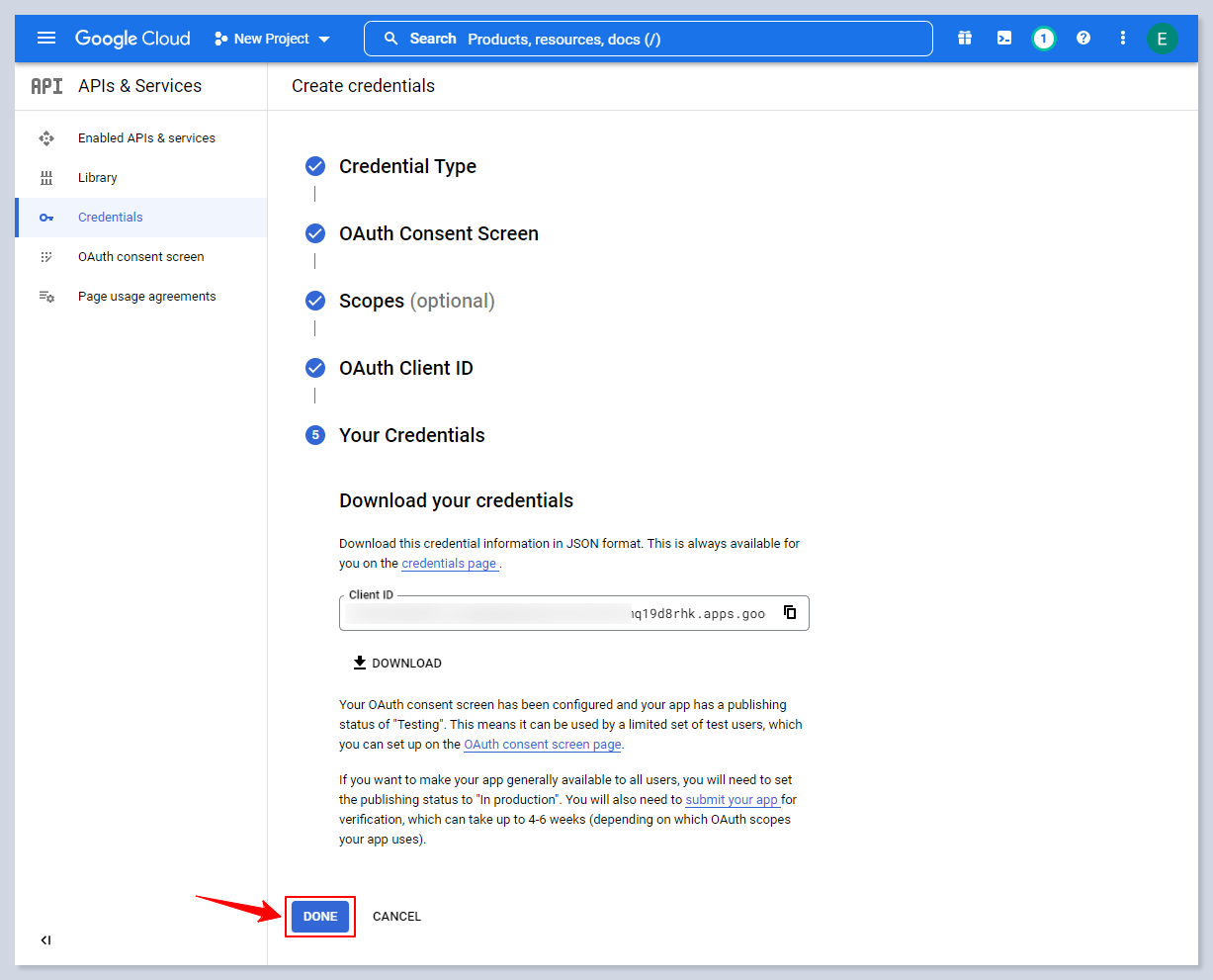
Task: Click the Credential Type checkmark icon
Action: [x=315, y=166]
